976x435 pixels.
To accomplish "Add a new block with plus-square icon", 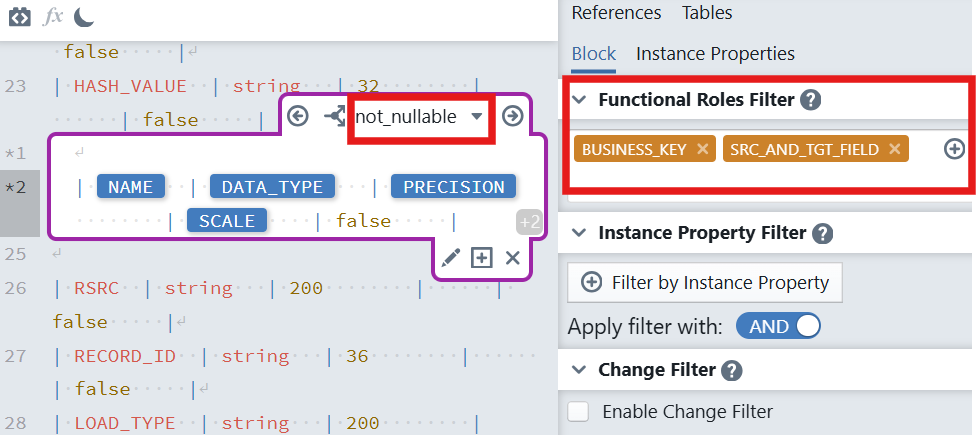I will [x=482, y=258].
